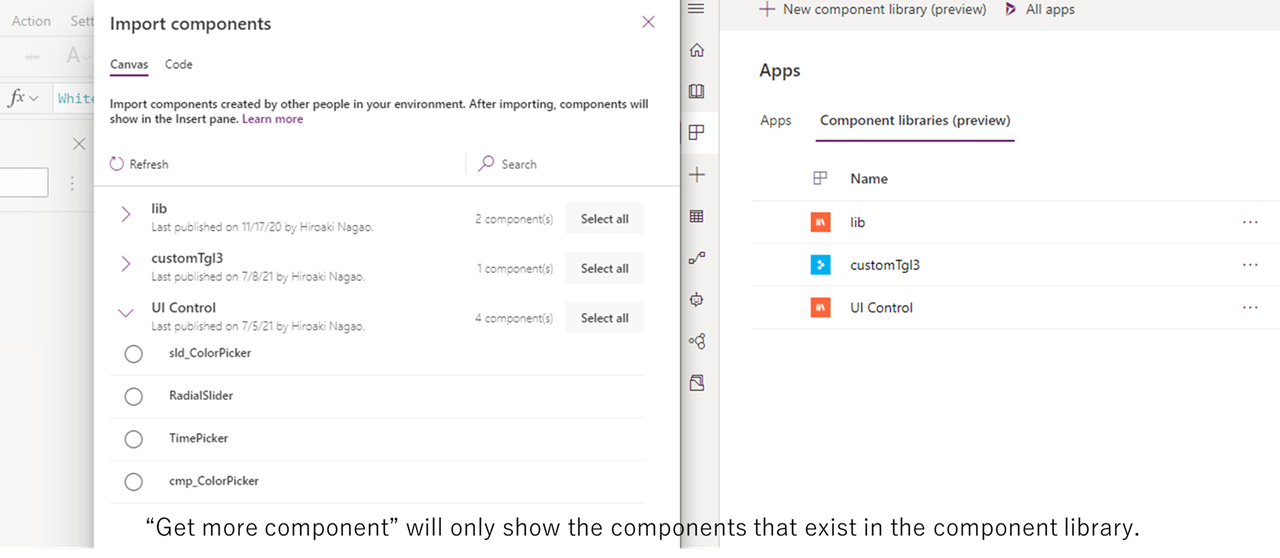Expand the customTgl3 library
The height and width of the screenshot is (558, 1280).
[x=125, y=264]
